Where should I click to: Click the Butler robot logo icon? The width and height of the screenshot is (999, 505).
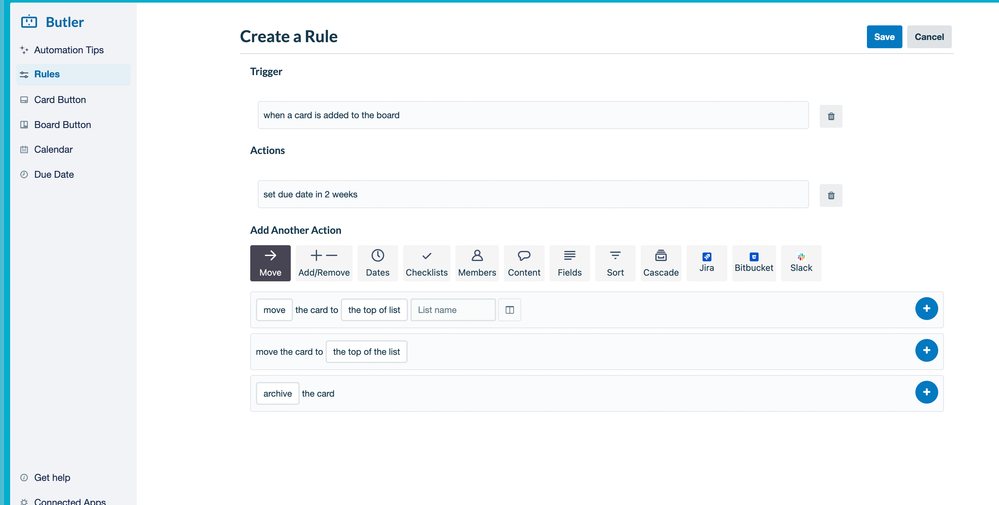click(x=29, y=22)
